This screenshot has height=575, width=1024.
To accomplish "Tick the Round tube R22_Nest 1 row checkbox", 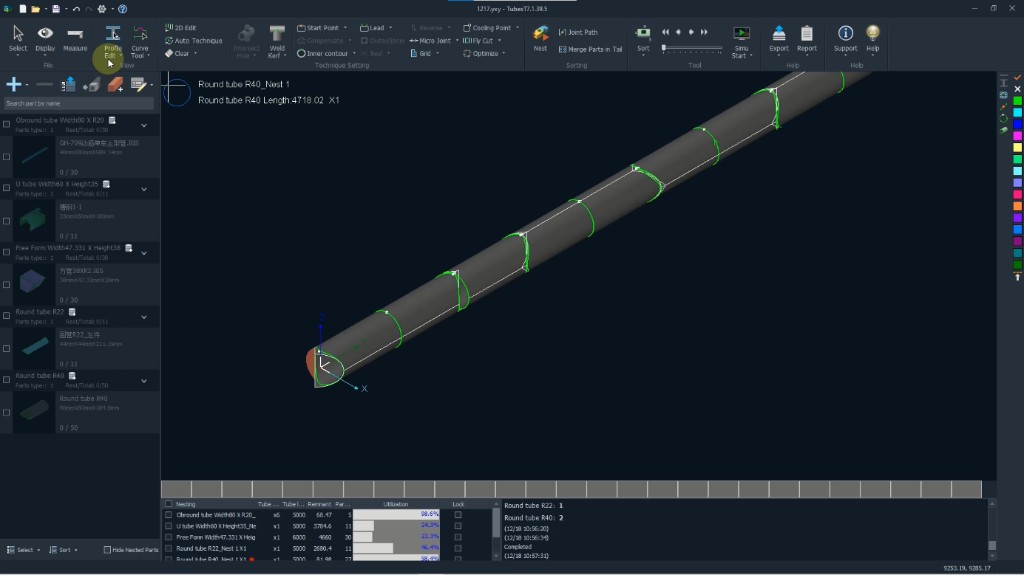I will coord(168,548).
